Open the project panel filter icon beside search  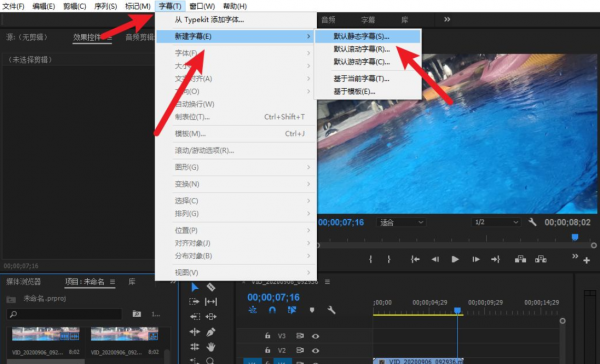(x=137, y=314)
